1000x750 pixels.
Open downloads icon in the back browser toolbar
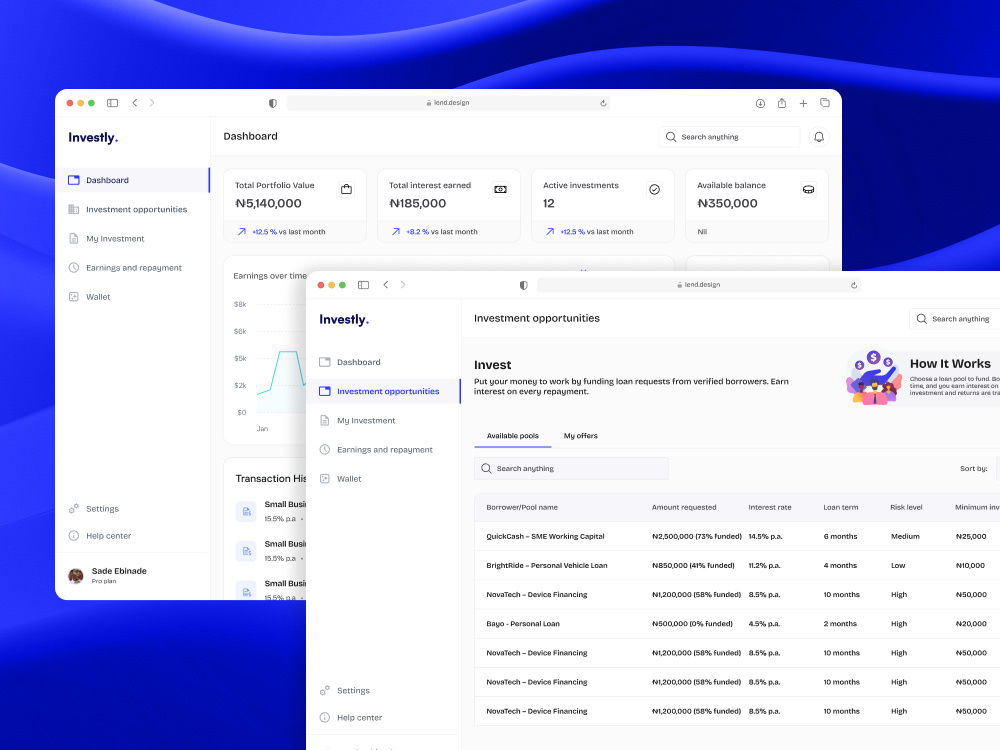(x=760, y=103)
